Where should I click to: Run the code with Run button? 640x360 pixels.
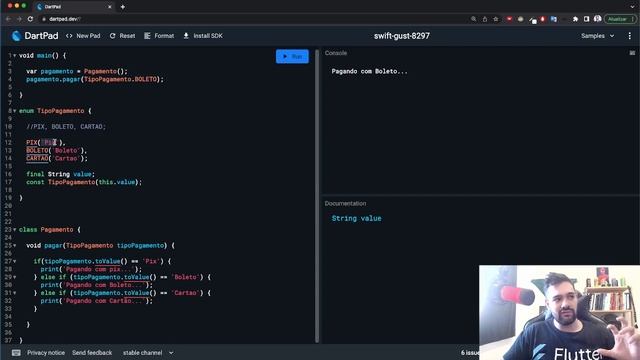click(292, 56)
